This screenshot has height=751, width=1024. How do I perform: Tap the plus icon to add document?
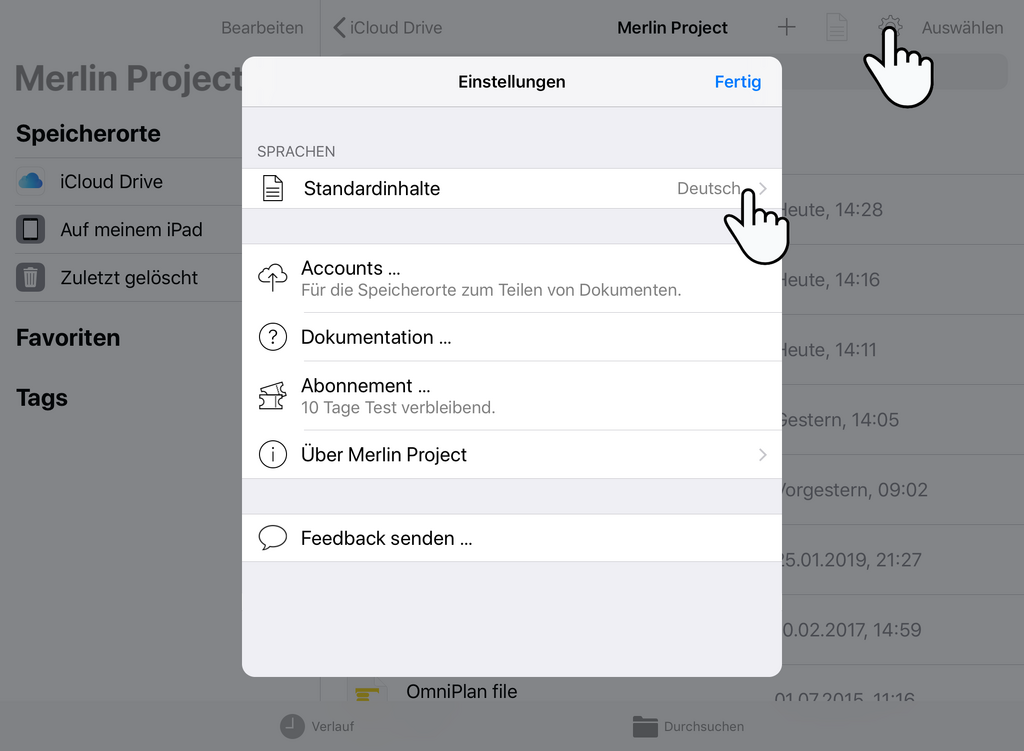(787, 28)
